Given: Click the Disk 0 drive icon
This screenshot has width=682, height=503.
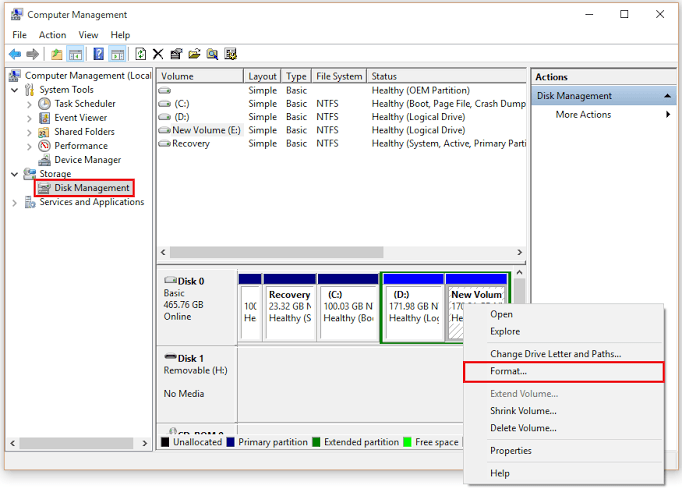Looking at the screenshot, I should pyautogui.click(x=170, y=280).
